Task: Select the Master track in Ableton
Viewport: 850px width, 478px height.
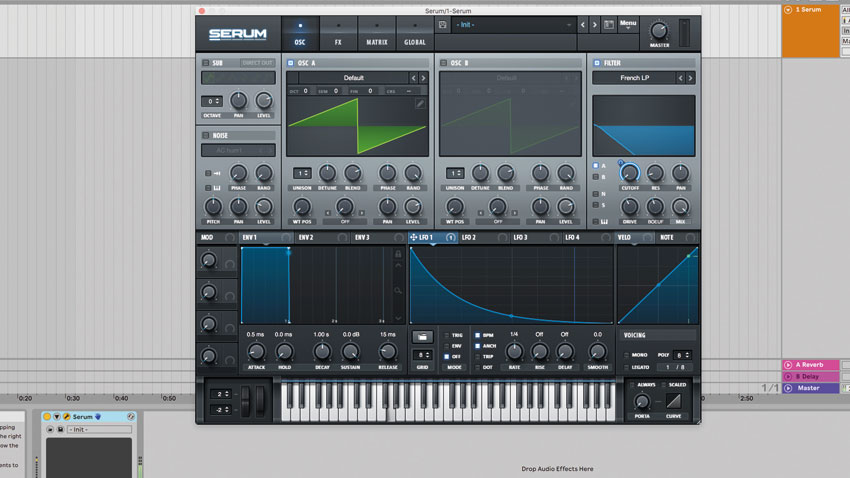Action: pos(810,388)
